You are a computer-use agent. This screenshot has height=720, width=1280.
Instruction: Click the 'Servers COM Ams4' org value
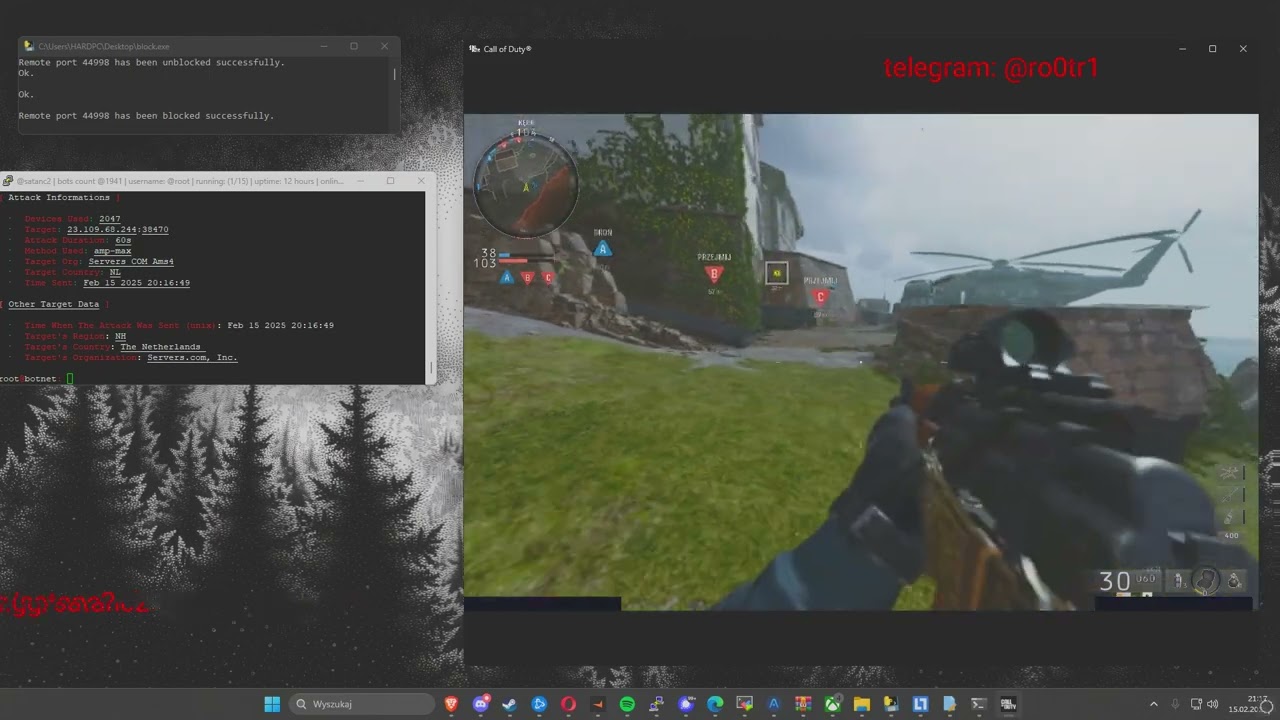131,262
